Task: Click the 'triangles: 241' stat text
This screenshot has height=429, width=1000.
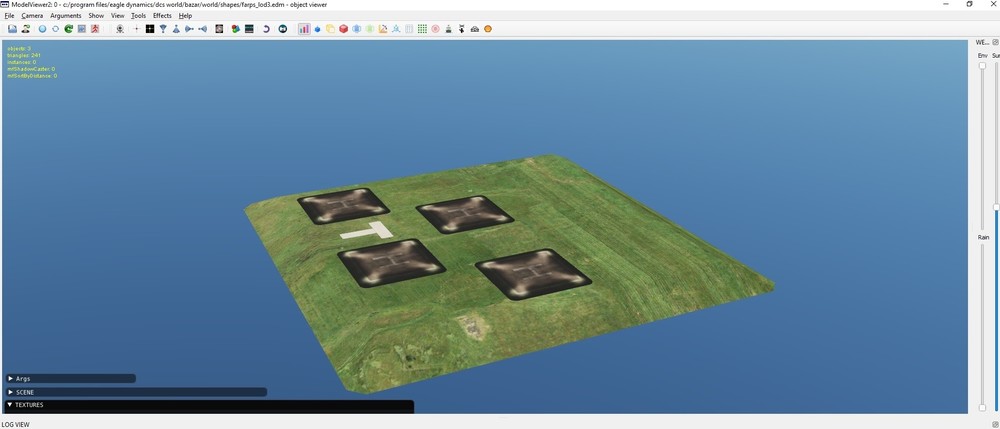Action: tap(24, 55)
